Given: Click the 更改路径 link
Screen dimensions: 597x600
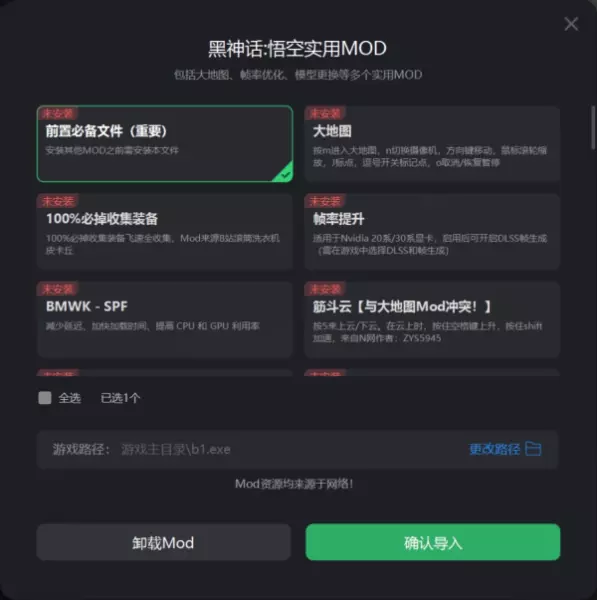Looking at the screenshot, I should [494, 449].
